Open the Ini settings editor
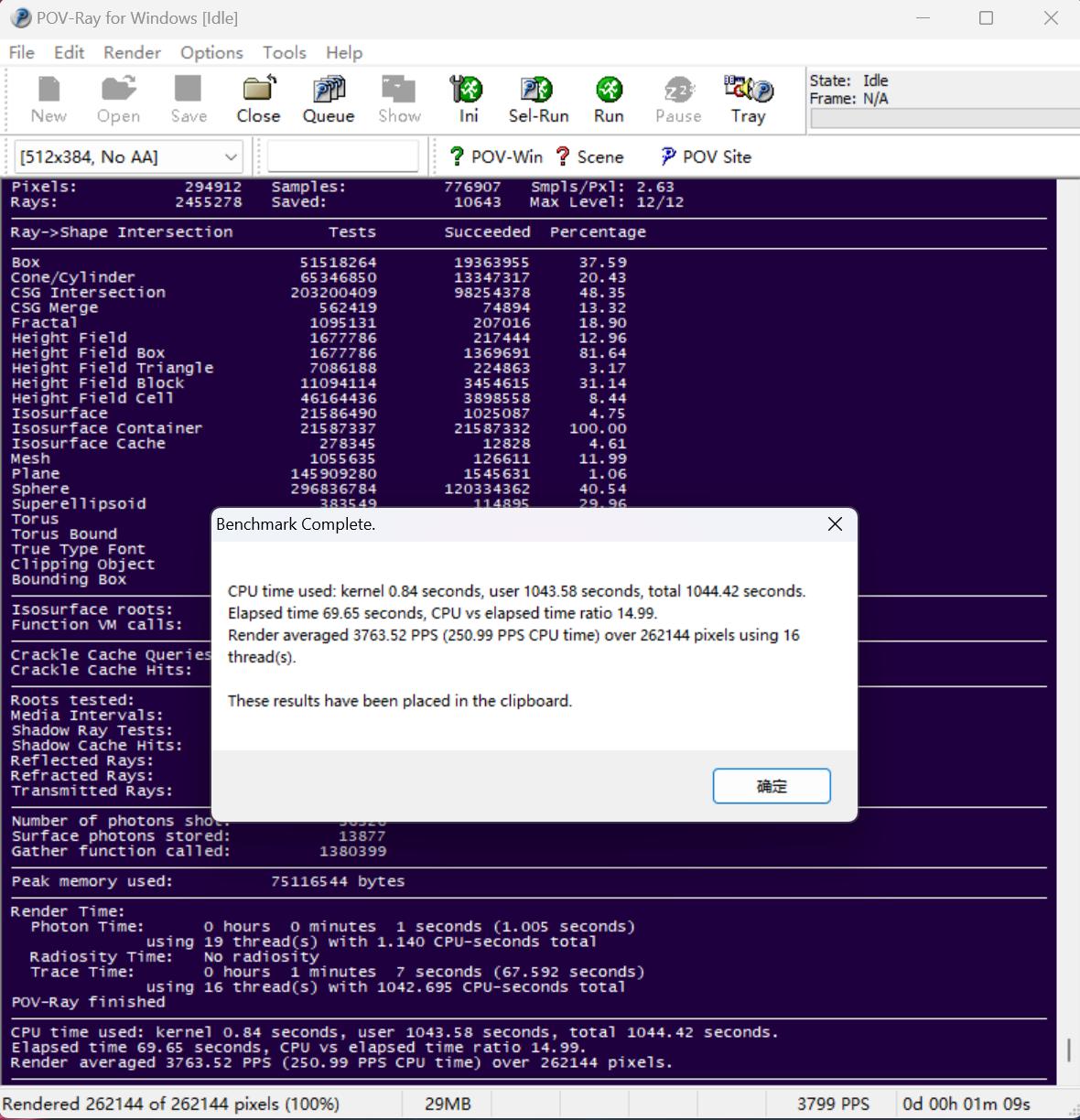This screenshot has height=1120, width=1080. tap(469, 99)
